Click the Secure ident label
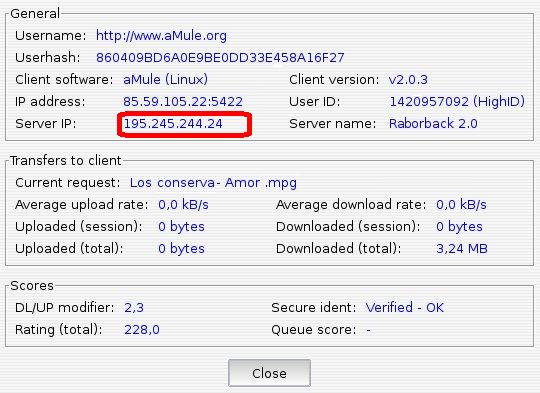540x393 pixels. pyautogui.click(x=314, y=308)
